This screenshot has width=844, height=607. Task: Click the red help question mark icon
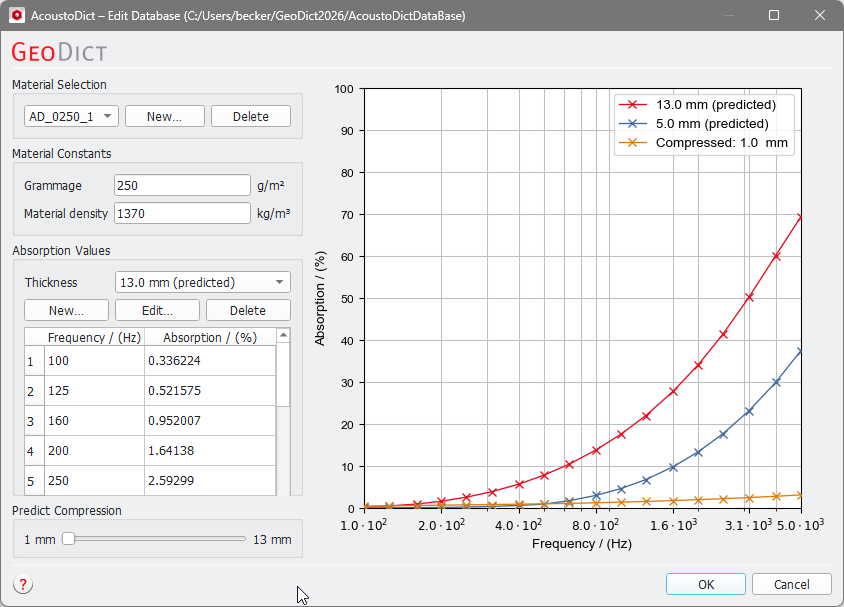coord(23,585)
